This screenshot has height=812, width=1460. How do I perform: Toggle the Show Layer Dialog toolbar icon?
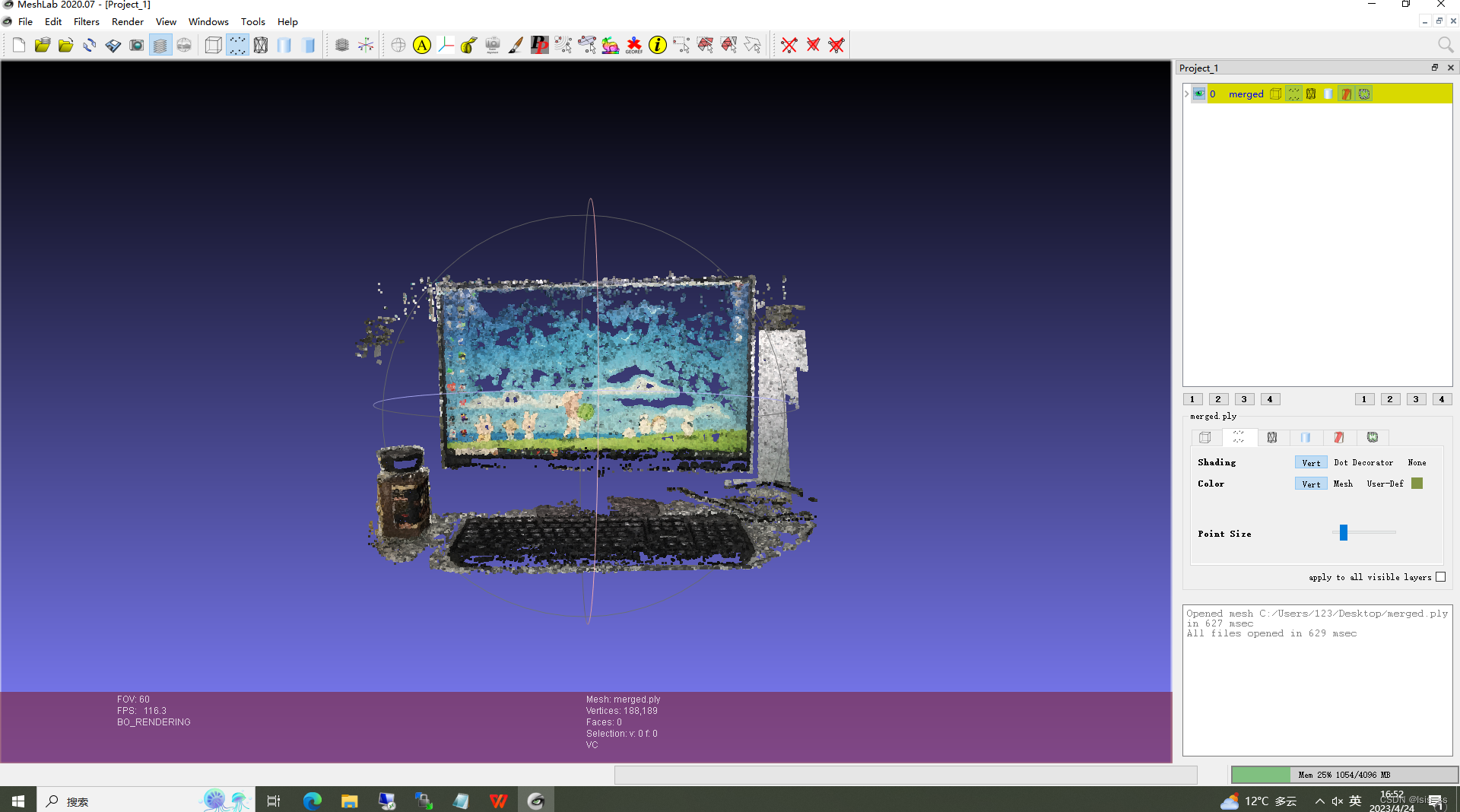click(160, 46)
